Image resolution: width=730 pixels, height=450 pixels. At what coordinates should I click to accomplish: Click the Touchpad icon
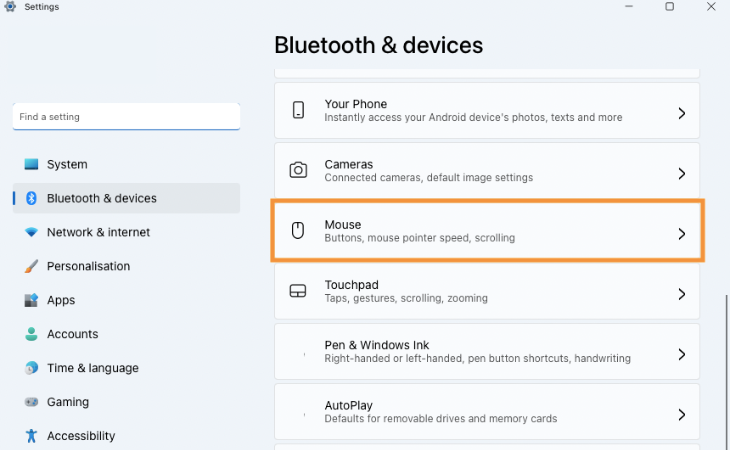[298, 291]
